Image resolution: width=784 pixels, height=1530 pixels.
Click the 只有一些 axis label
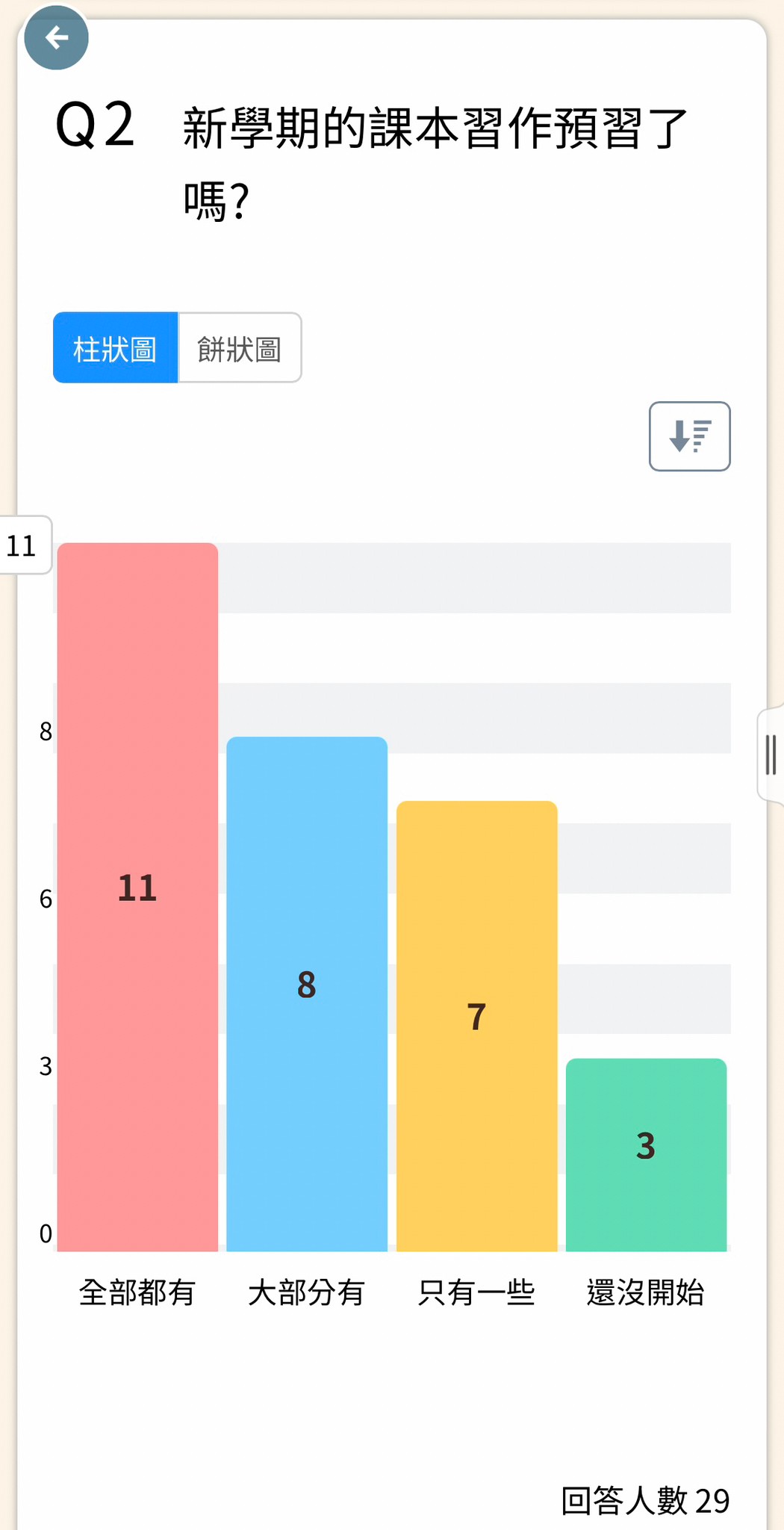476,1292
